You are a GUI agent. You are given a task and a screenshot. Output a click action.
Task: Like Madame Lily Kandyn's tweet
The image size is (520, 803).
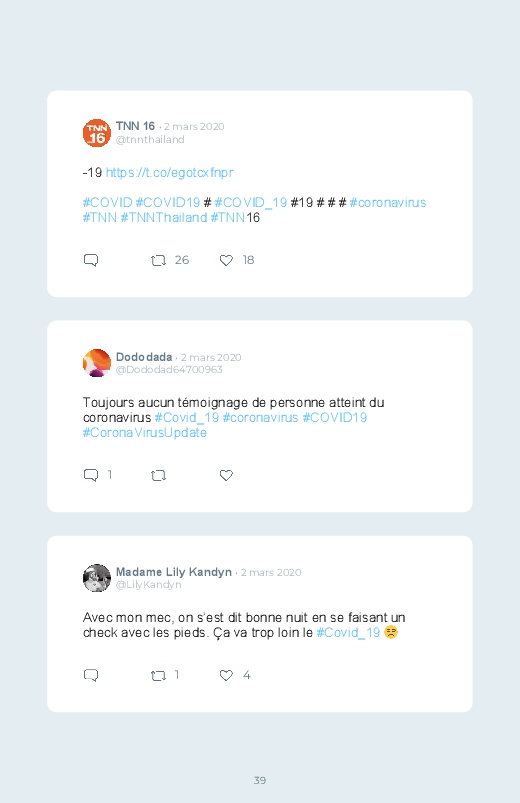(x=226, y=675)
